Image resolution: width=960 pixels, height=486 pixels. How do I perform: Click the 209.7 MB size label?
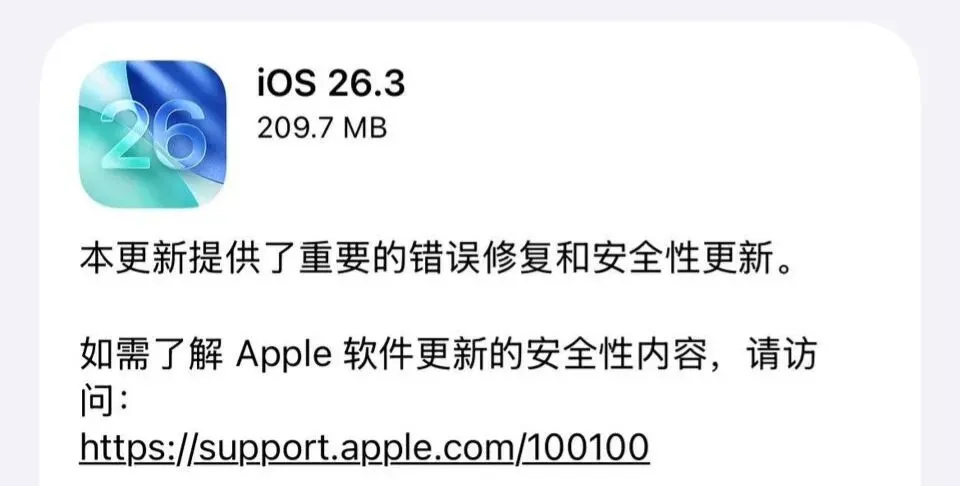(322, 128)
